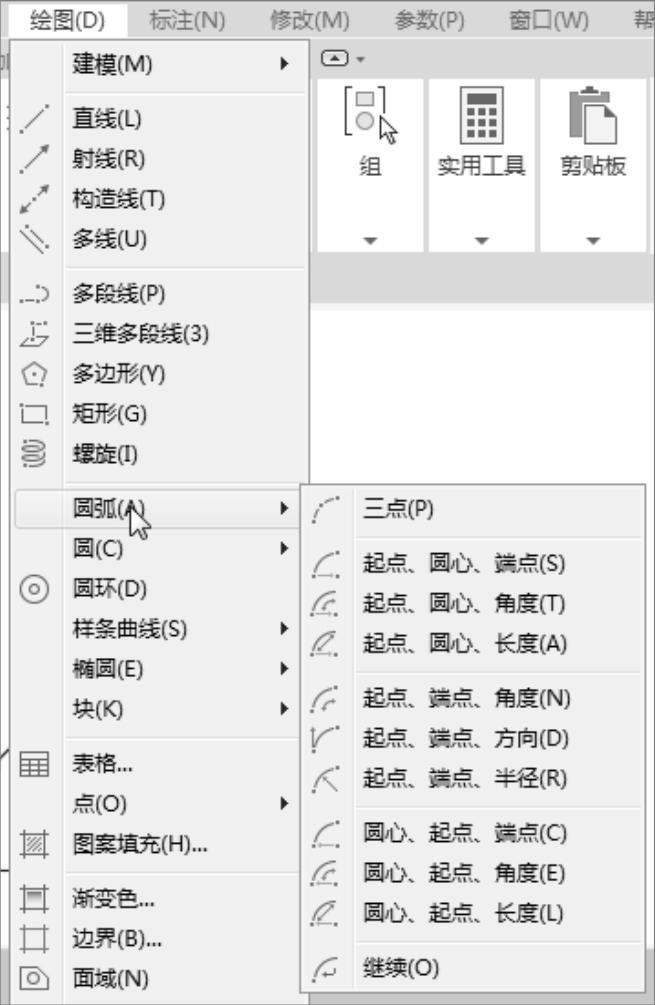This screenshot has width=655, height=1005.
Task: Click the 构造线 construction line icon
Action: 35,199
